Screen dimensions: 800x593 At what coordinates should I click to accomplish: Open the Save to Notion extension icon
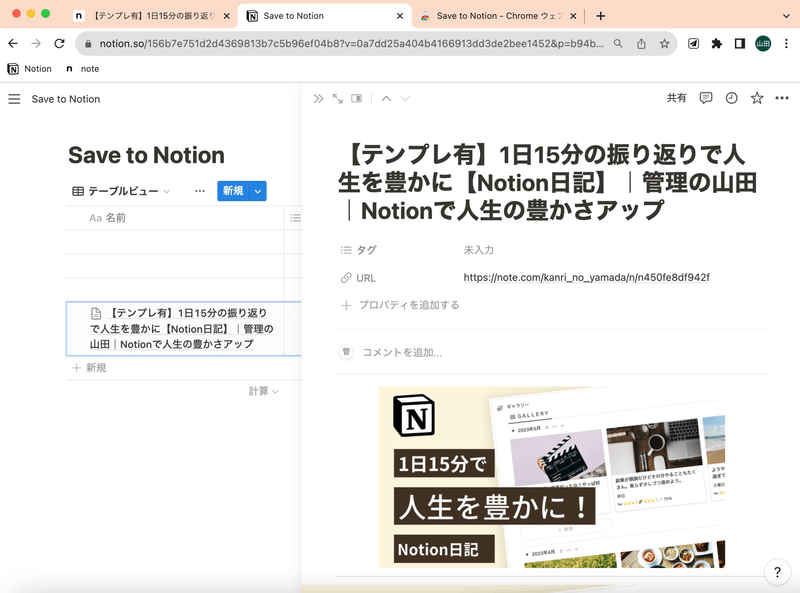(693, 44)
